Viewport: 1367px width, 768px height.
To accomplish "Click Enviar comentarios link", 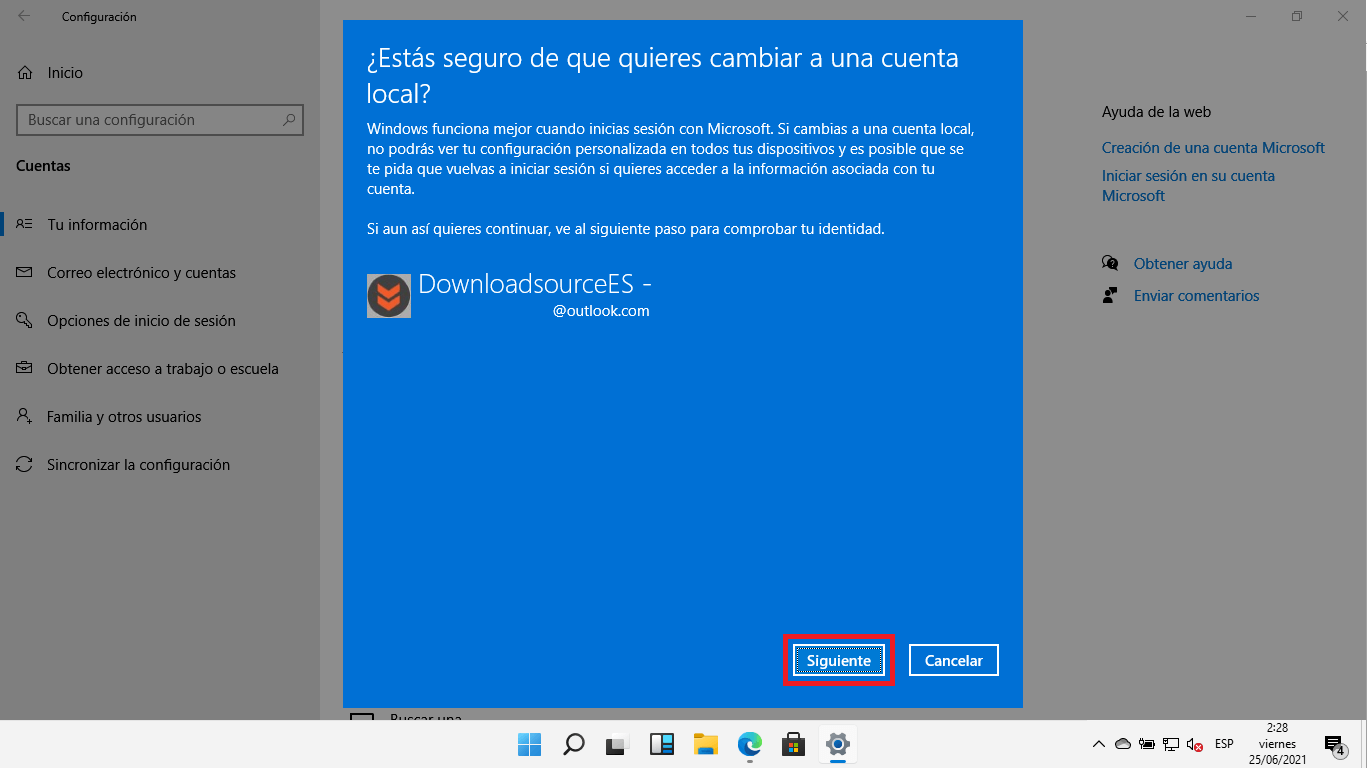I will pyautogui.click(x=1196, y=296).
